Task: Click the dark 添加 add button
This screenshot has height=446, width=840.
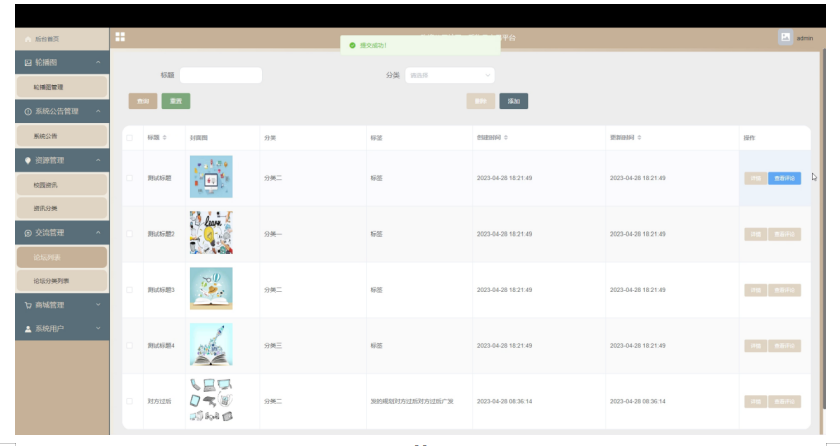Action: coord(514,101)
